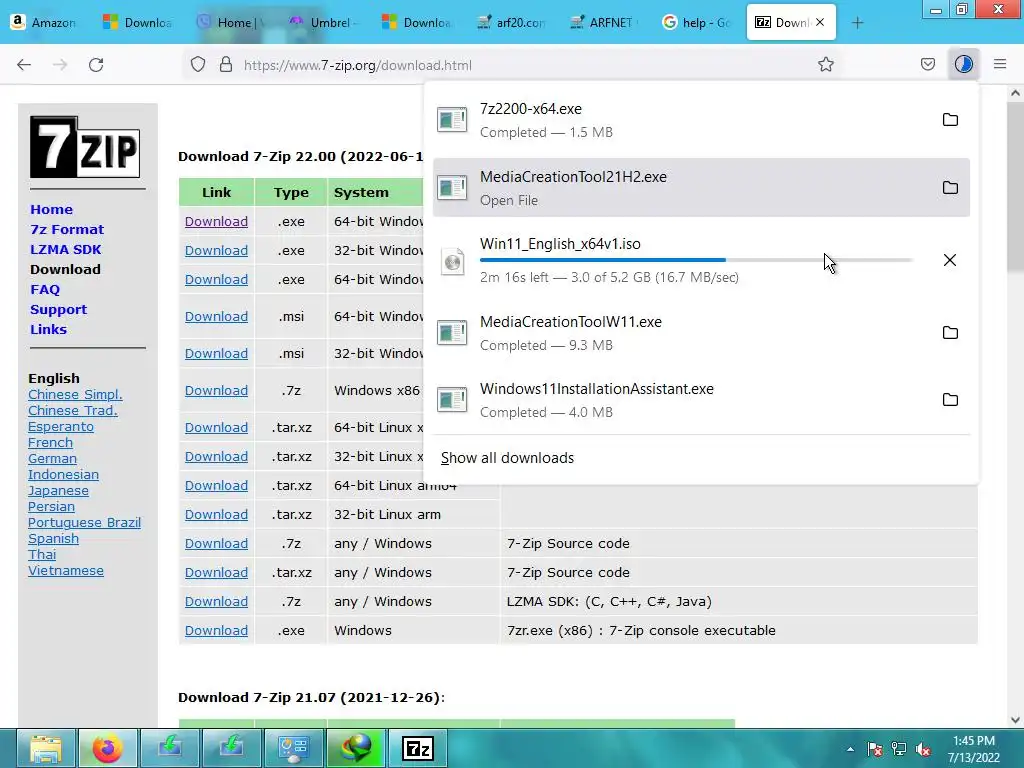Image resolution: width=1024 pixels, height=768 pixels.
Task: Save page to Pocket icon
Action: [x=928, y=64]
